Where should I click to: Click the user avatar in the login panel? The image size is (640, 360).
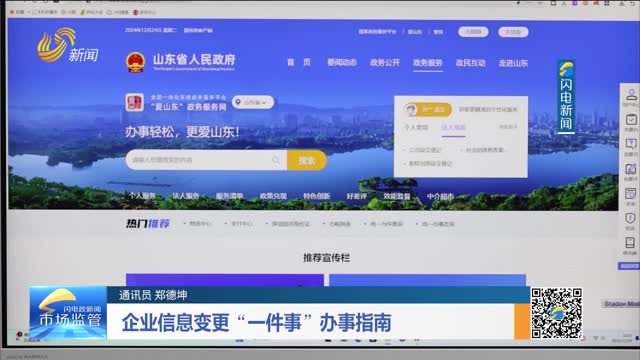pos(411,109)
